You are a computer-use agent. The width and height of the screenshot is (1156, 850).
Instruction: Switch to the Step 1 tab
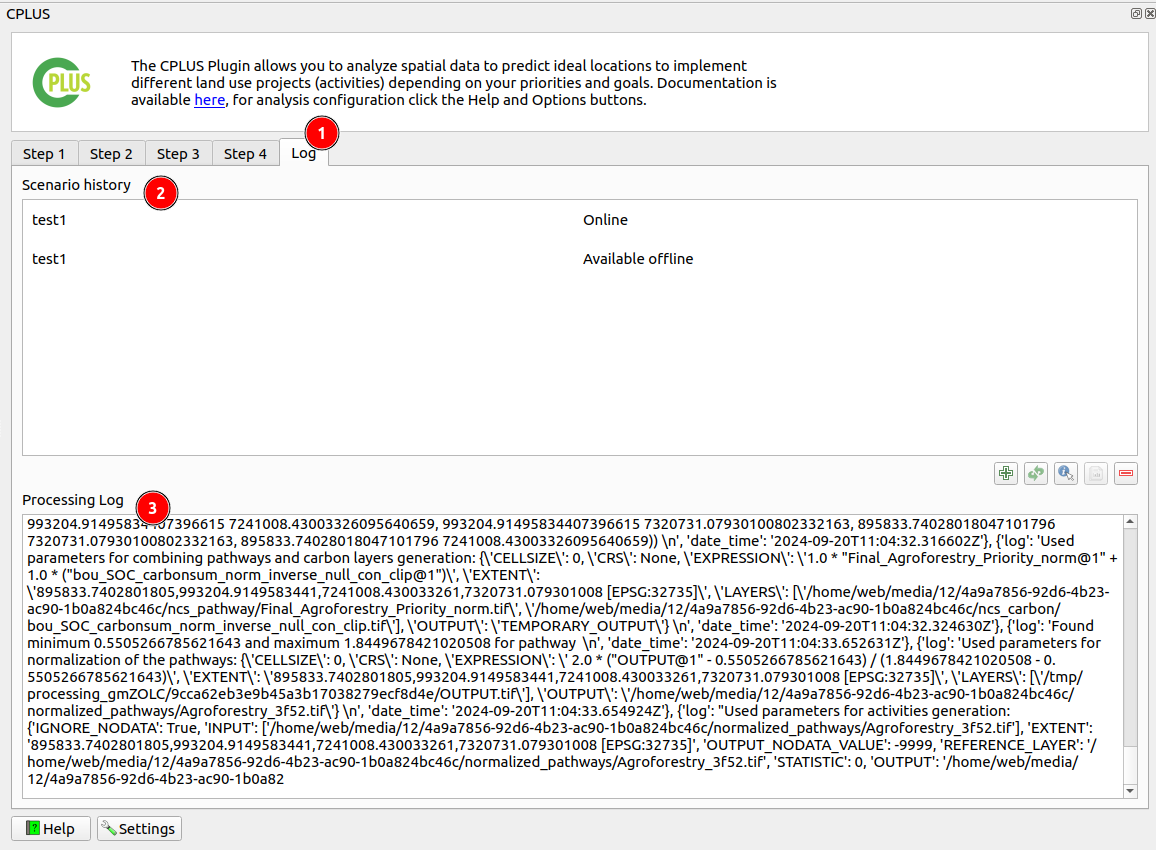coord(44,154)
